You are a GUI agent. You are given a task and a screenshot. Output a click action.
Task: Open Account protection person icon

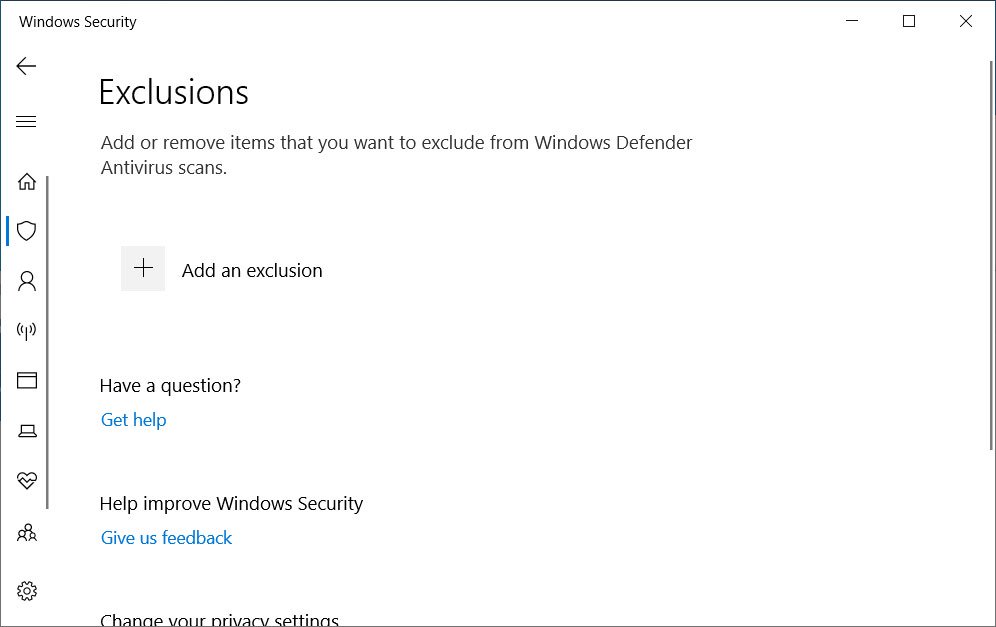coord(27,281)
